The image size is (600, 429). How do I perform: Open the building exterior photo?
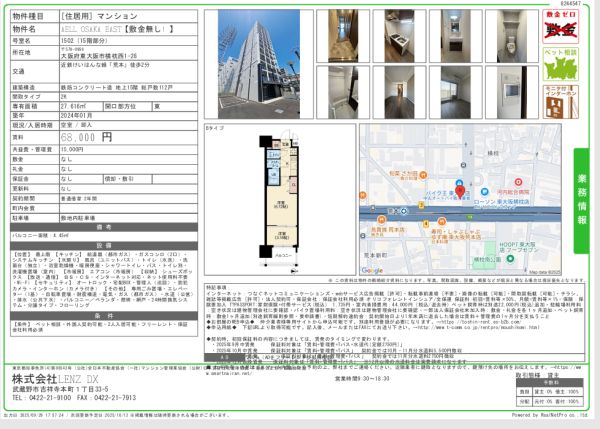(x=259, y=64)
